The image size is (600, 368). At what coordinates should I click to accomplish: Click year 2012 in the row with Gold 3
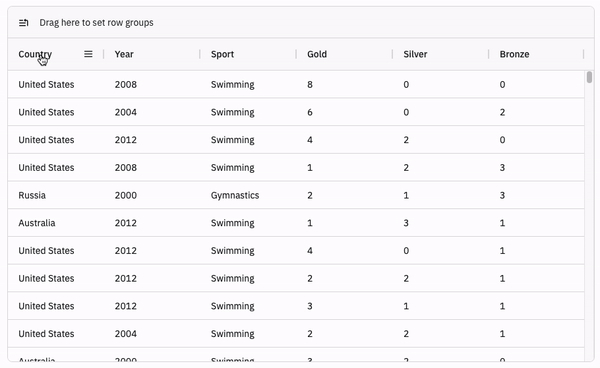click(126, 306)
